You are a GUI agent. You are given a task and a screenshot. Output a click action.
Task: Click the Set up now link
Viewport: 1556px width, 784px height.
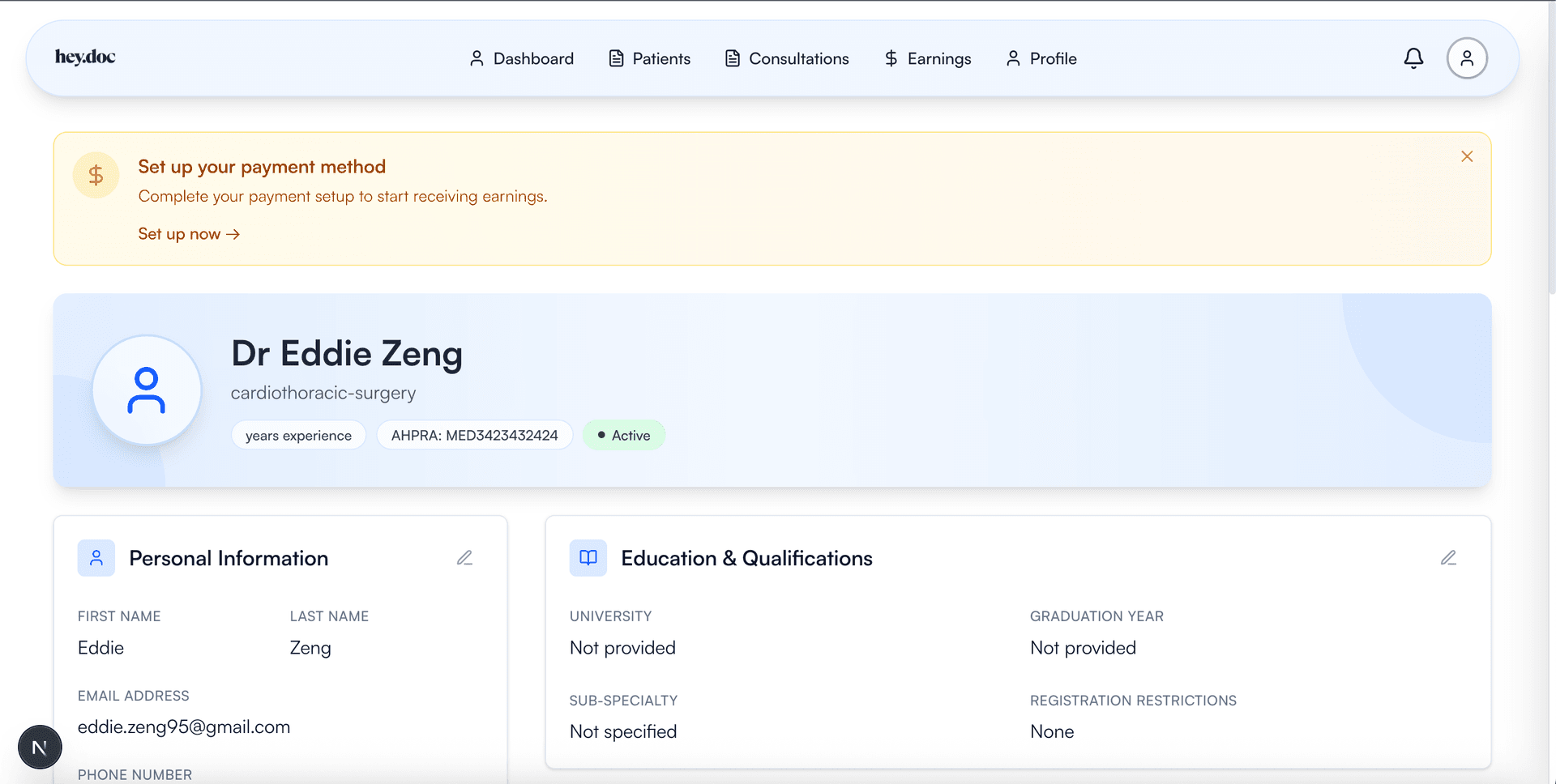189,233
